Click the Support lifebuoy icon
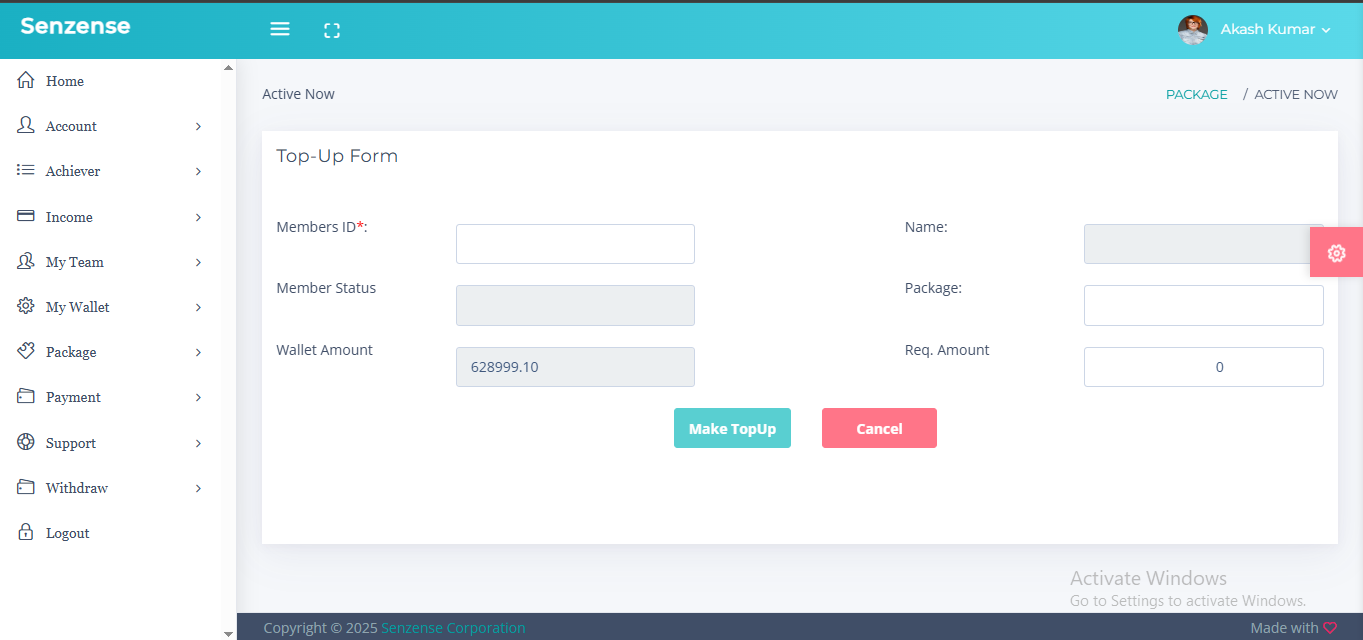1363x640 pixels. click(26, 442)
